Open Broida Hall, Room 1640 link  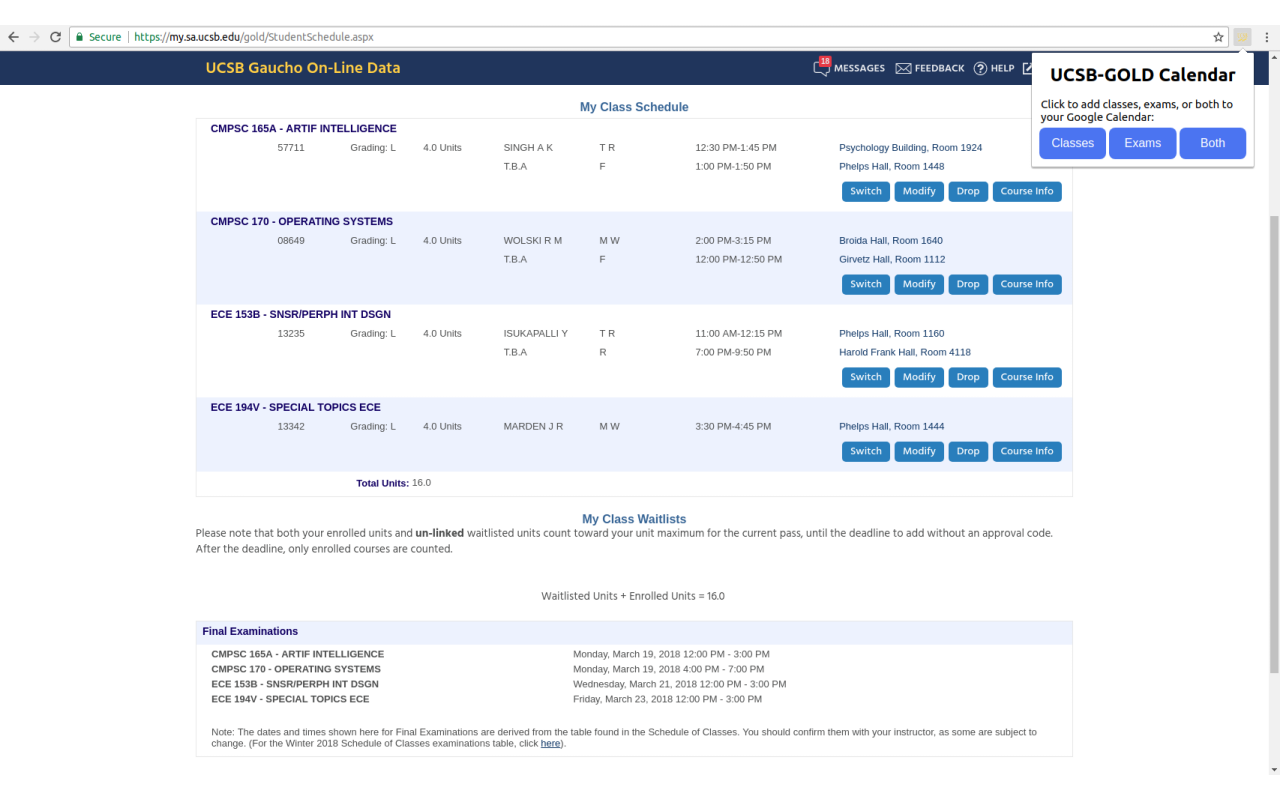tap(890, 241)
